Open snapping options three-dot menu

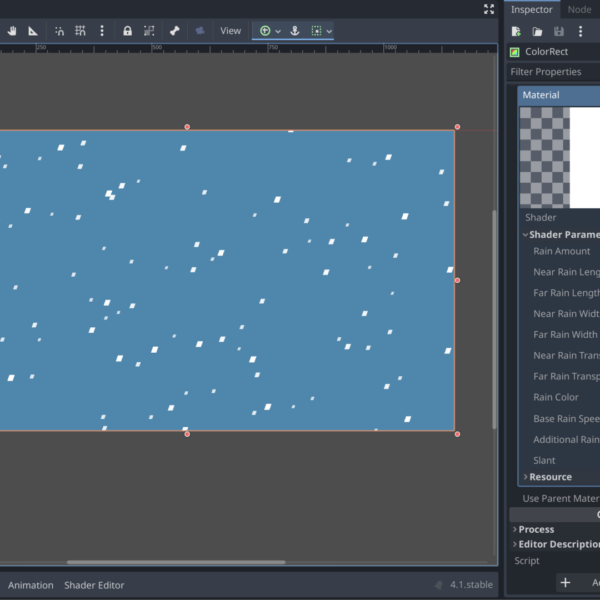click(x=102, y=31)
